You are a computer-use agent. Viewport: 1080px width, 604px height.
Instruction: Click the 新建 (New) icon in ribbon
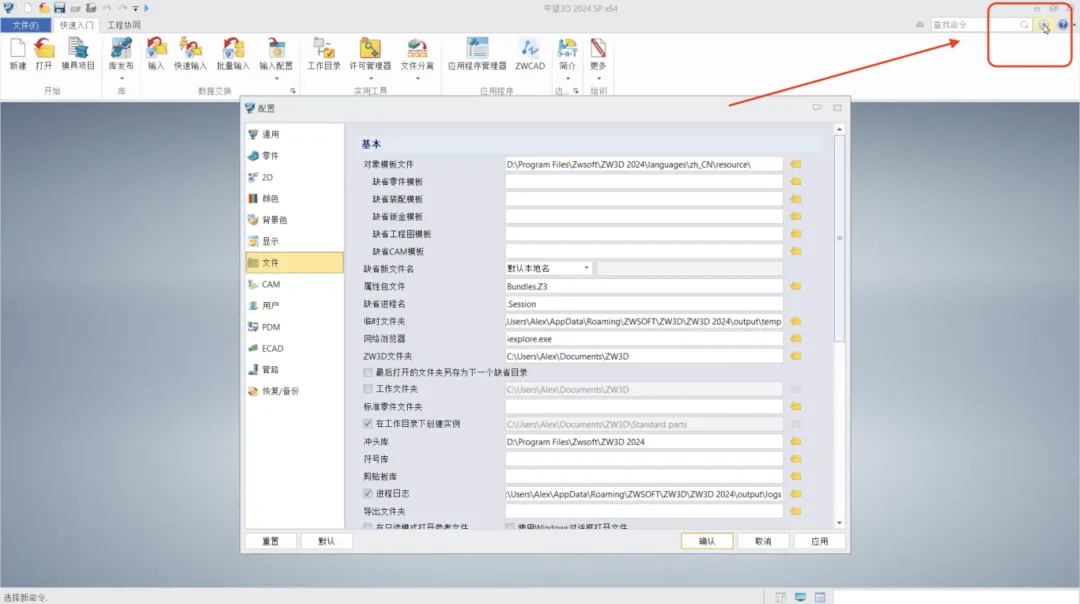18,53
